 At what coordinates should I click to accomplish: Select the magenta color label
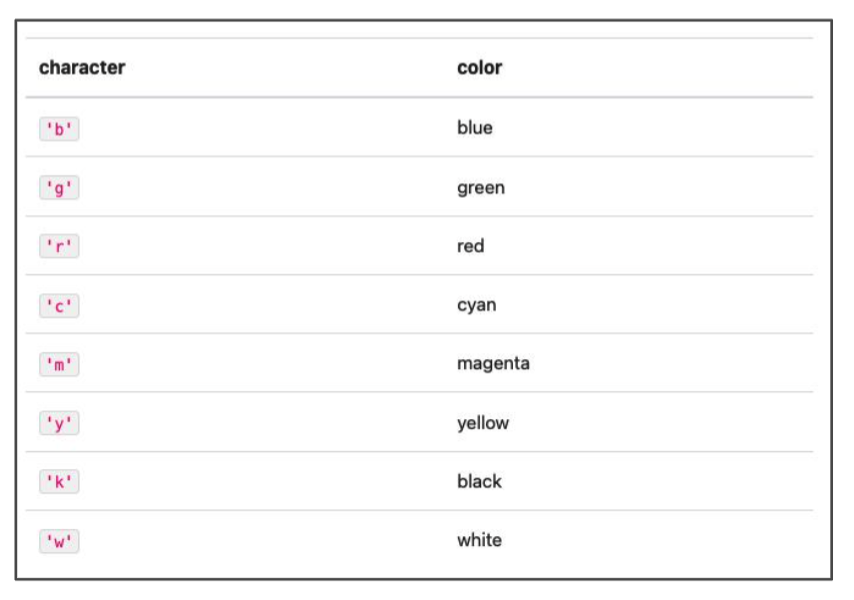(x=493, y=363)
